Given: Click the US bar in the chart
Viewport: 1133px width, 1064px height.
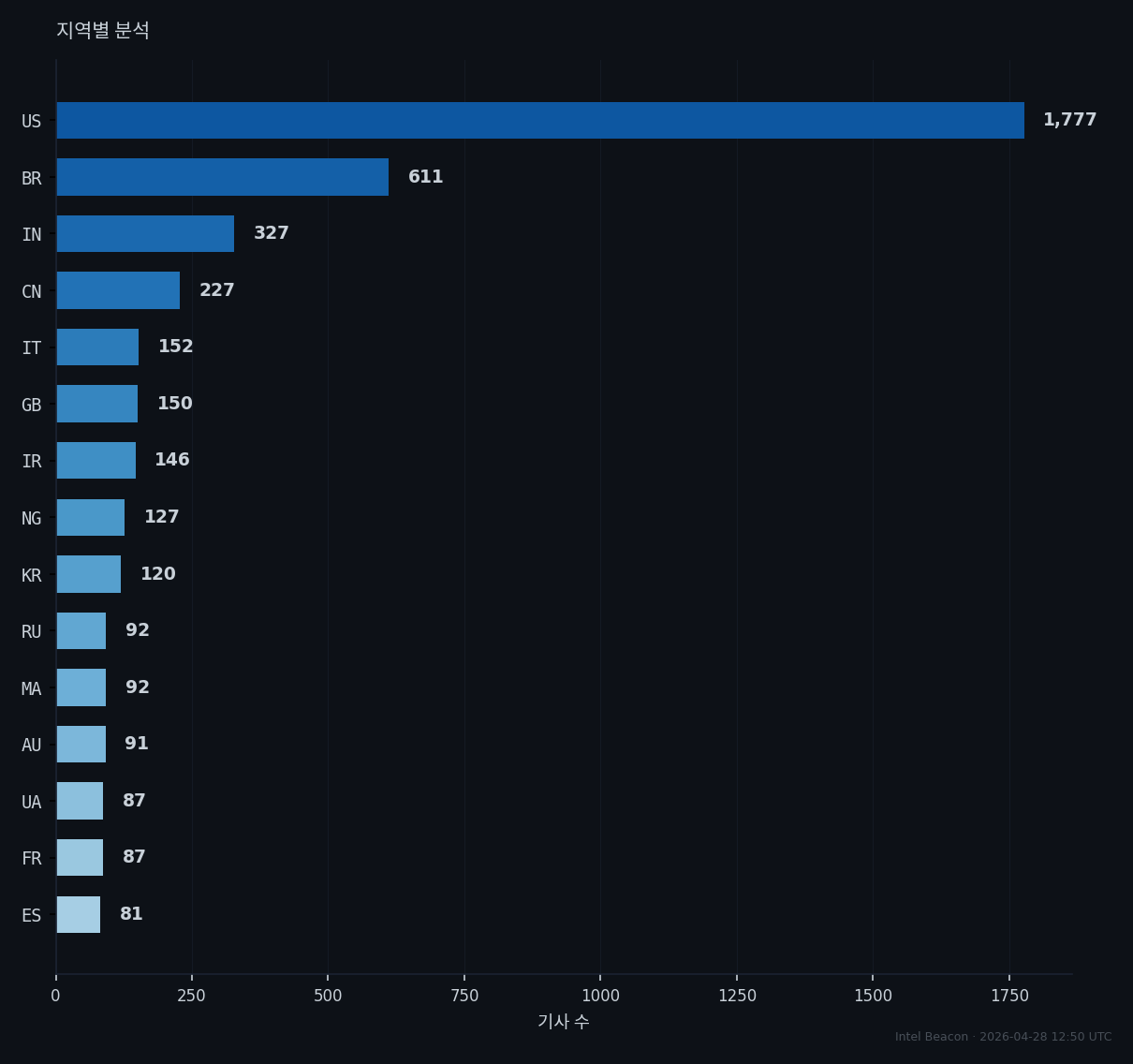Looking at the screenshot, I should tap(540, 121).
